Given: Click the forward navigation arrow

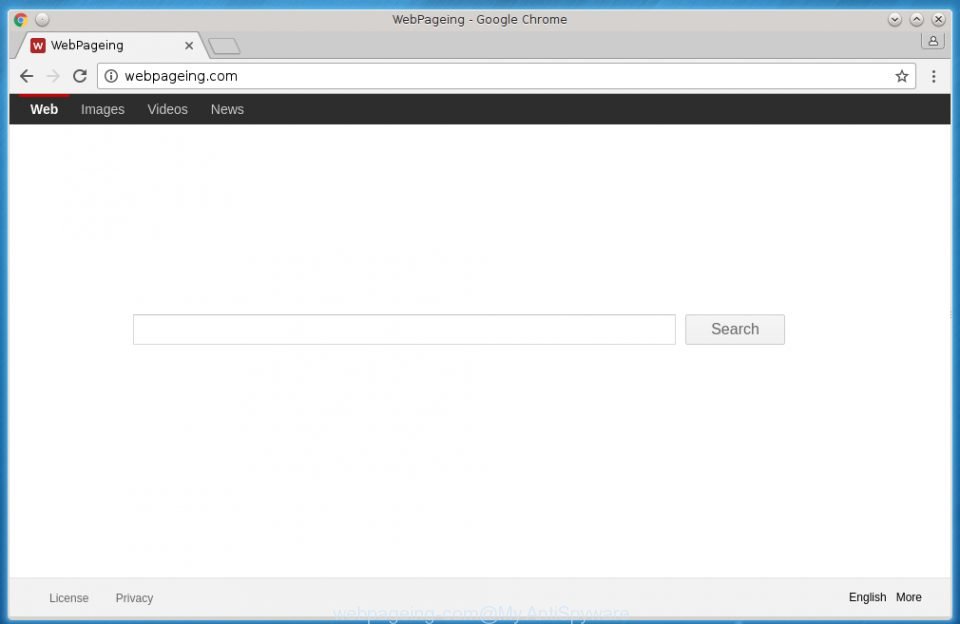Looking at the screenshot, I should pyautogui.click(x=53, y=76).
